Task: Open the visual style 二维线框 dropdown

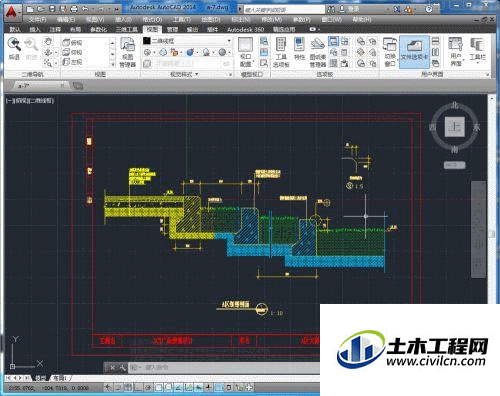Action: click(x=229, y=41)
